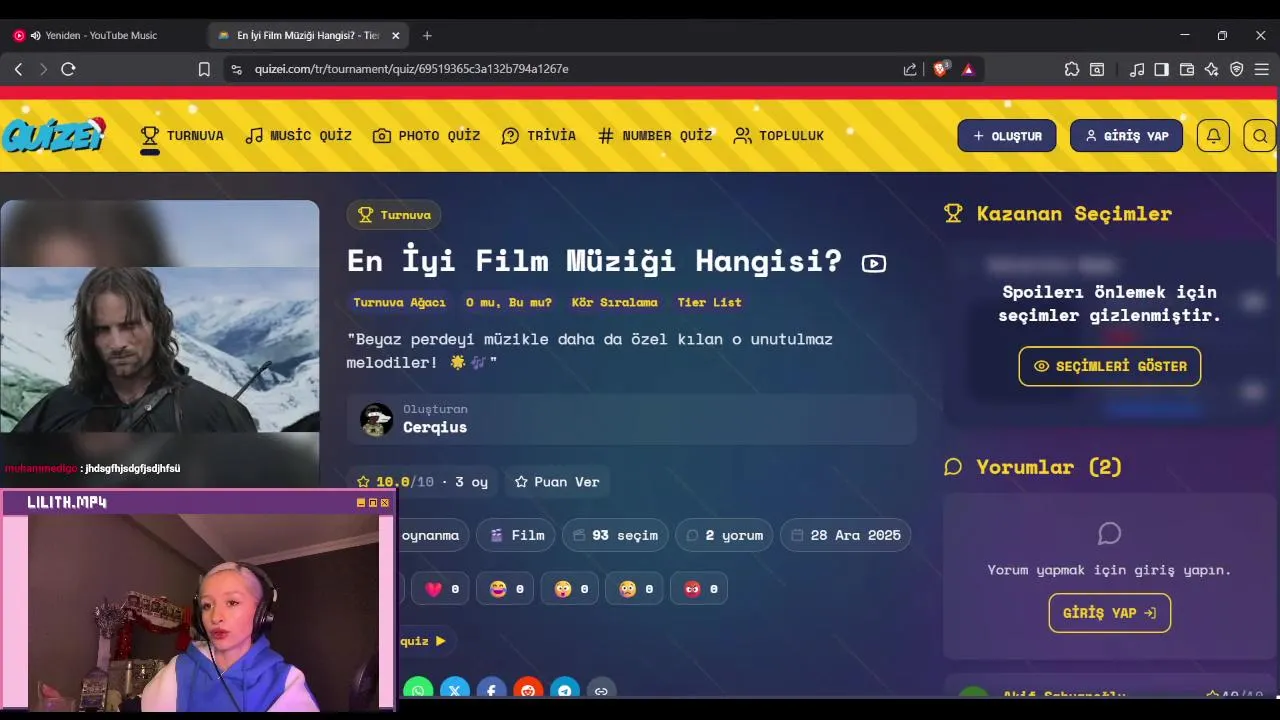Open media control music note icon
This screenshot has width=1280, height=720.
pos(1137,69)
